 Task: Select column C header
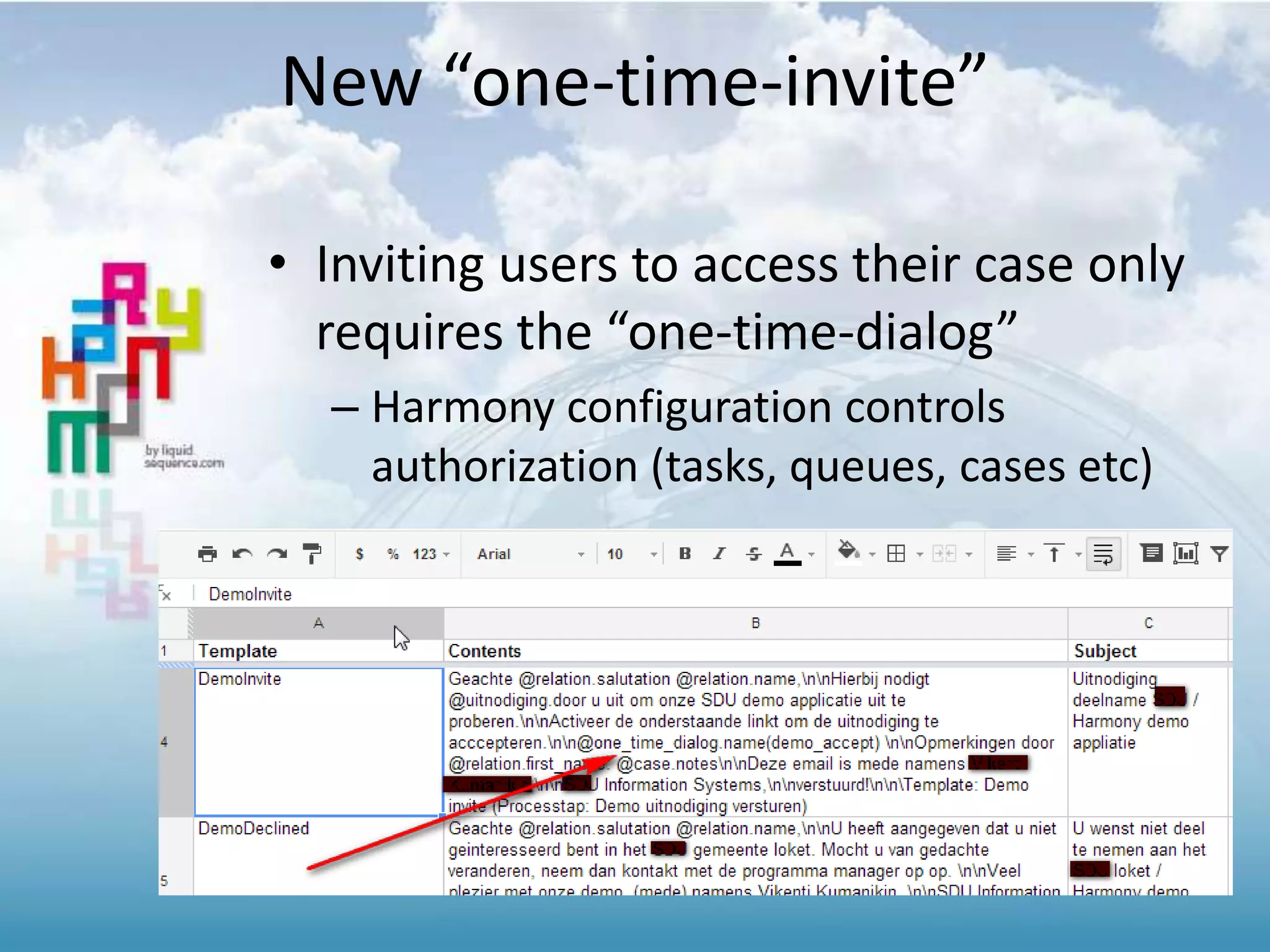(x=1148, y=623)
